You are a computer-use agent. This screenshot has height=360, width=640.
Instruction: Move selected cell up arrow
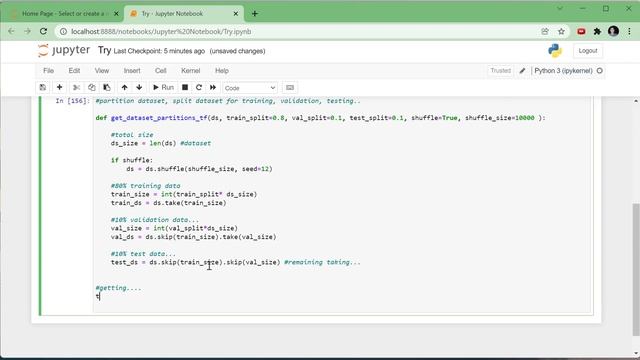[124, 88]
